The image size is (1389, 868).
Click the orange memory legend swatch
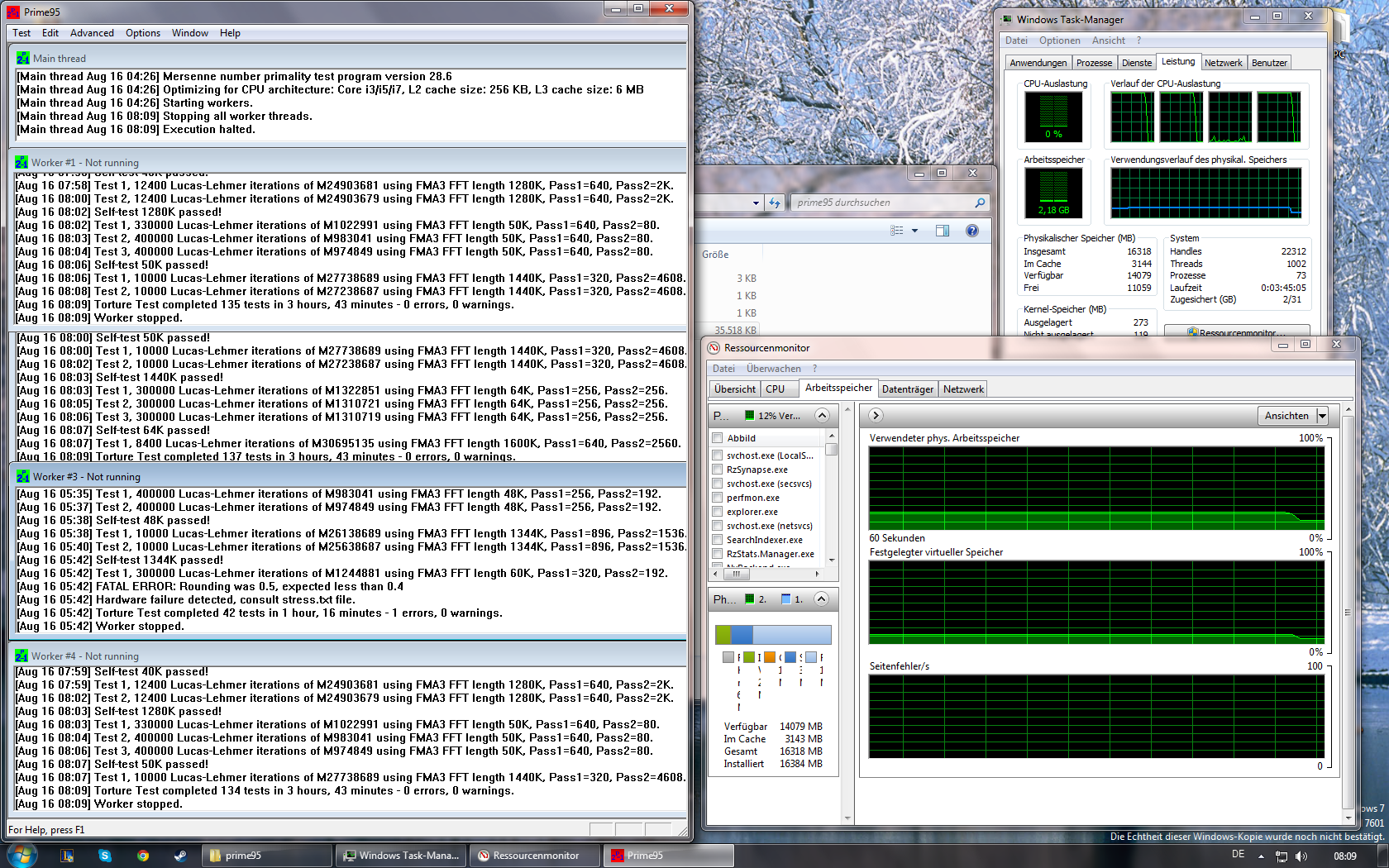770,657
